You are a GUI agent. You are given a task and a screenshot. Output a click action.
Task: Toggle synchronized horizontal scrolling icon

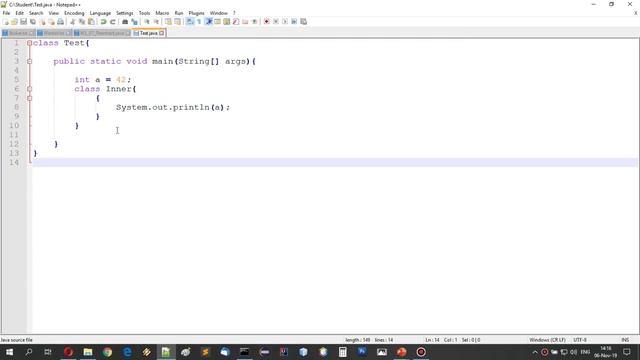[x=177, y=22]
